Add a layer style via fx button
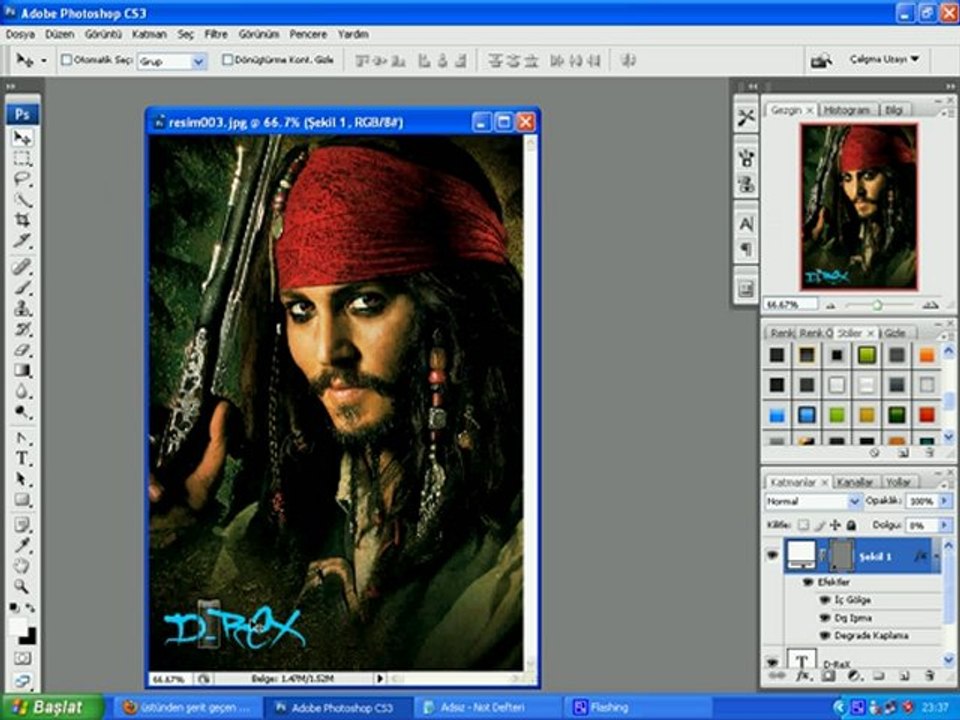Image resolution: width=960 pixels, height=720 pixels. click(803, 677)
